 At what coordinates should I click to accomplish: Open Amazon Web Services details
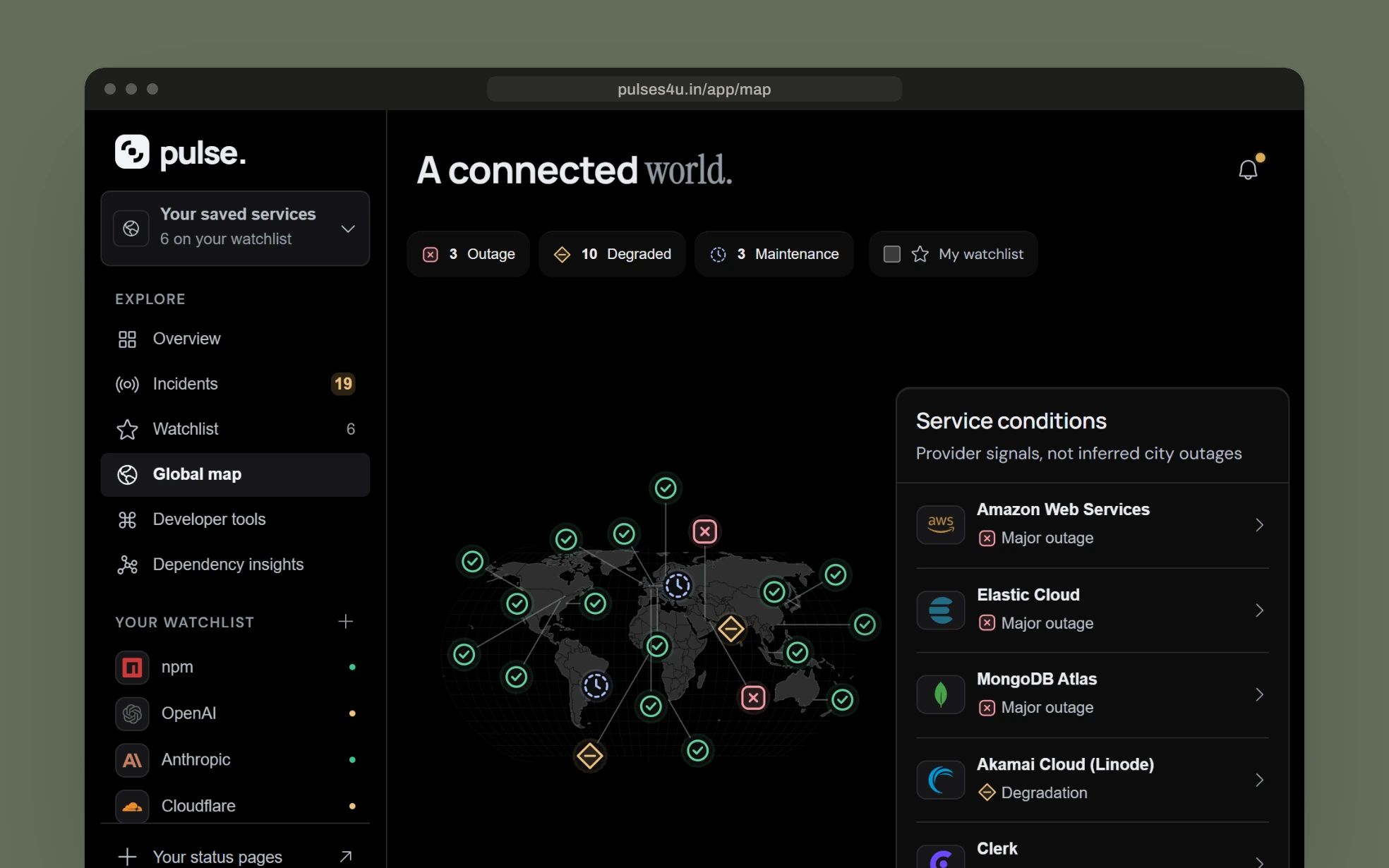pos(1092,524)
